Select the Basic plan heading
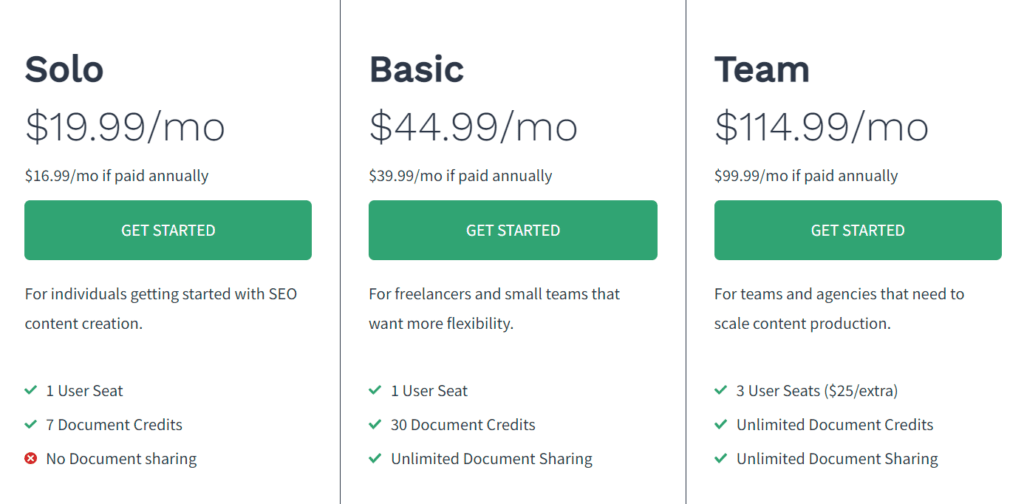 coord(416,69)
